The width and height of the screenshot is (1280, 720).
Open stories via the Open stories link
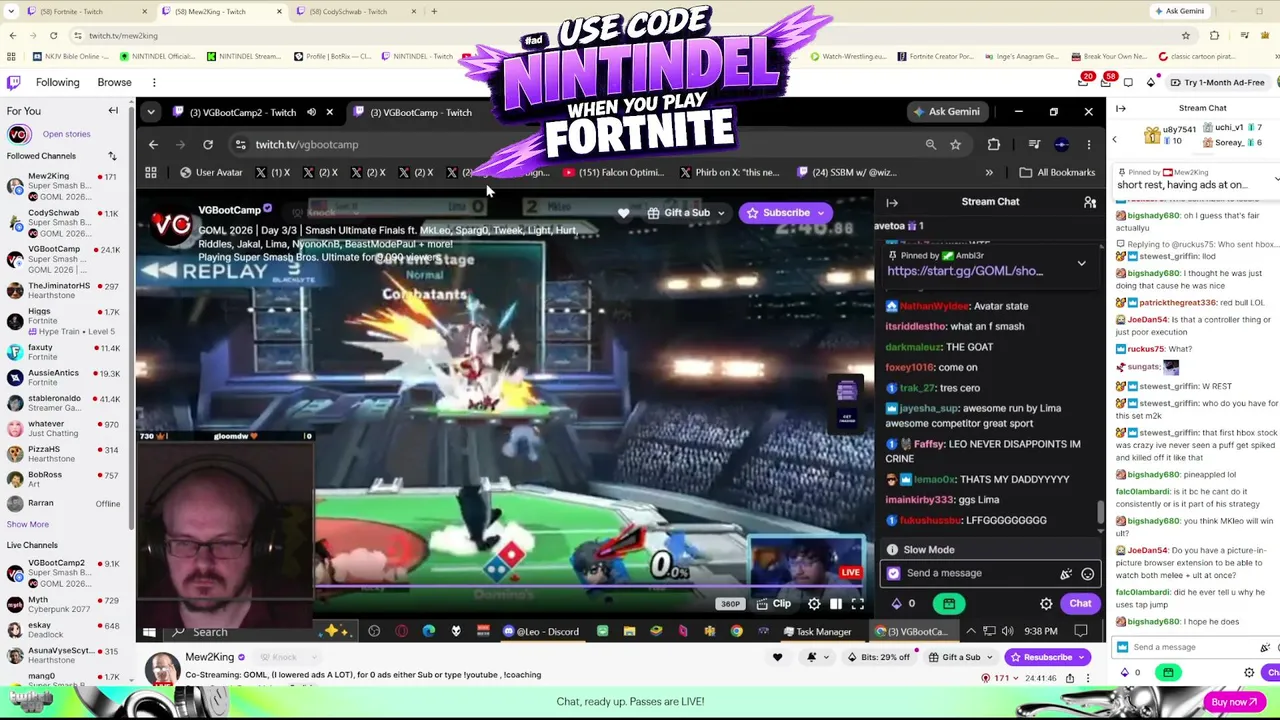tap(66, 134)
